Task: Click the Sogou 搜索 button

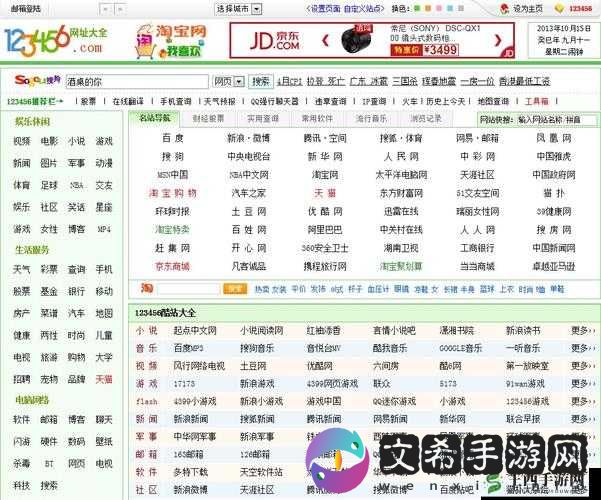Action: click(261, 81)
